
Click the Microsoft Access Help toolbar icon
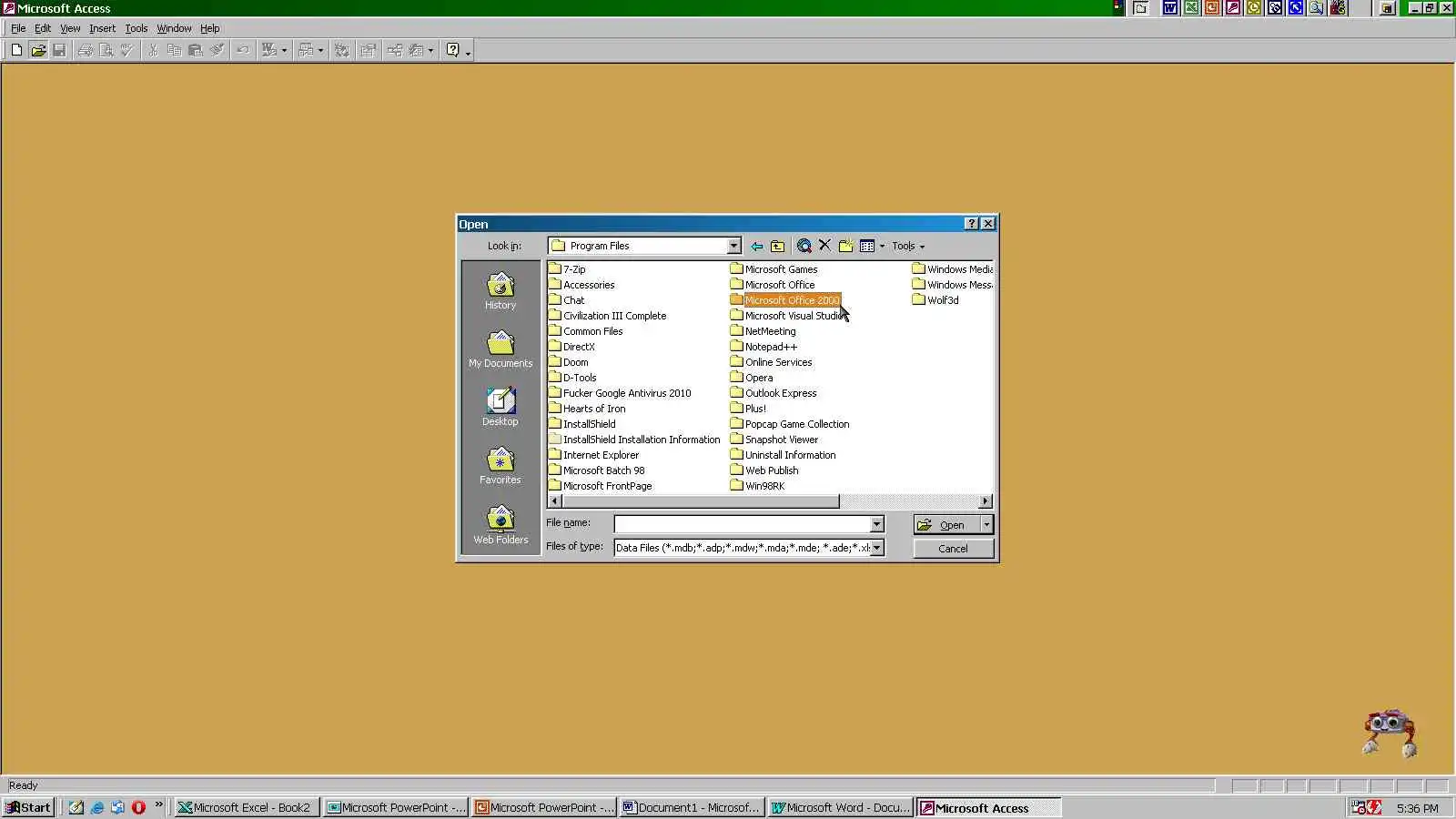452,50
